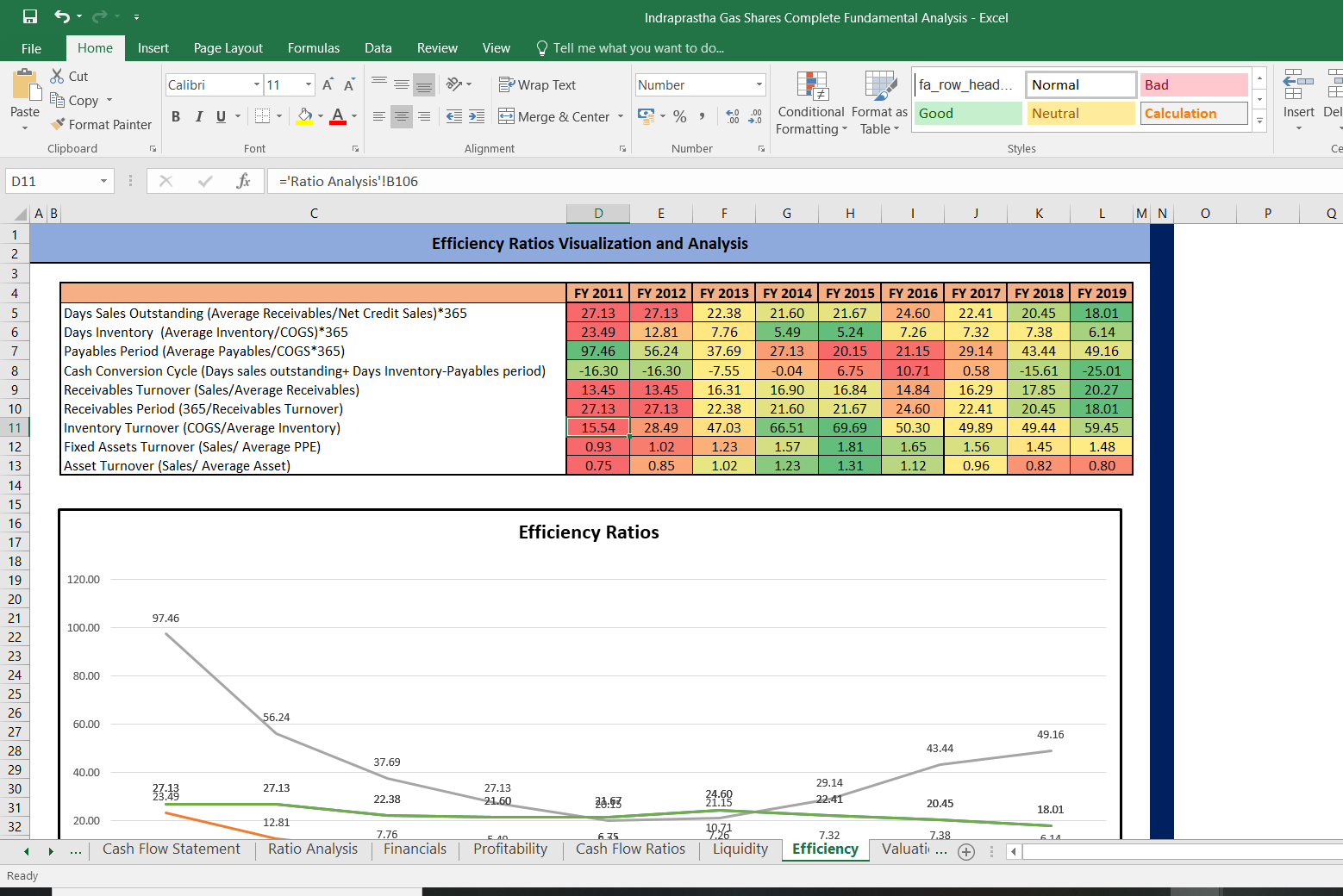Screen dimensions: 1343x896
Task: Open the Number format dropdown
Action: [x=759, y=84]
